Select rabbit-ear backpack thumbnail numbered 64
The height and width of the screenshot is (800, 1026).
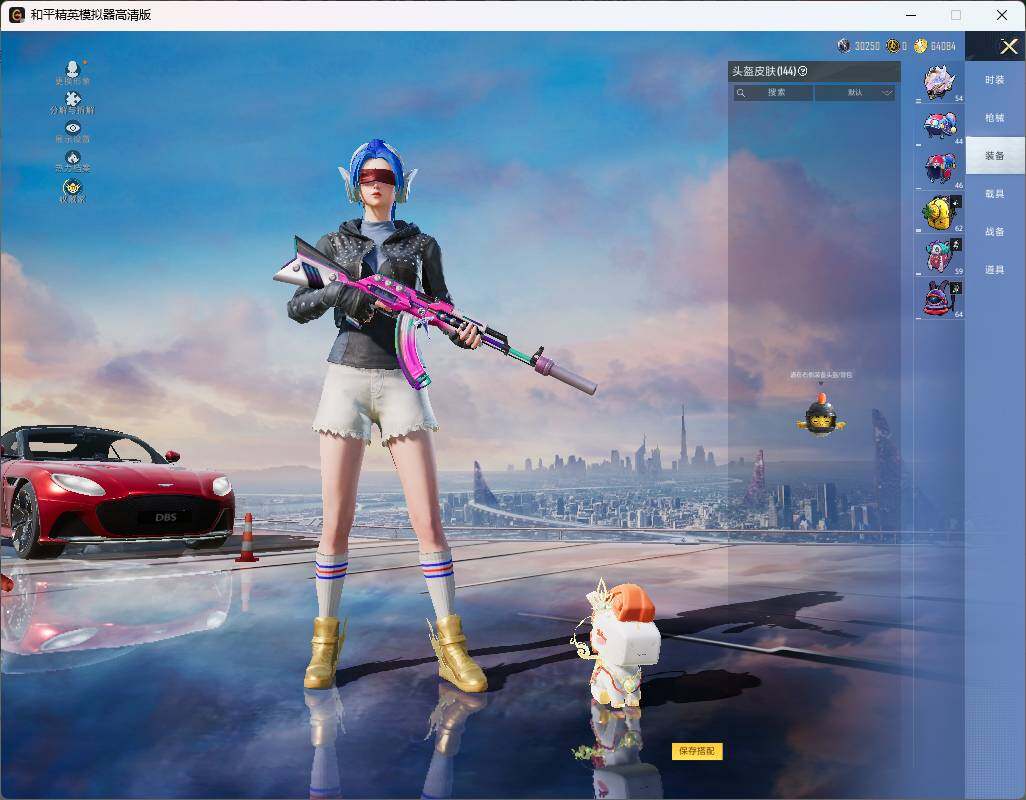(940, 298)
